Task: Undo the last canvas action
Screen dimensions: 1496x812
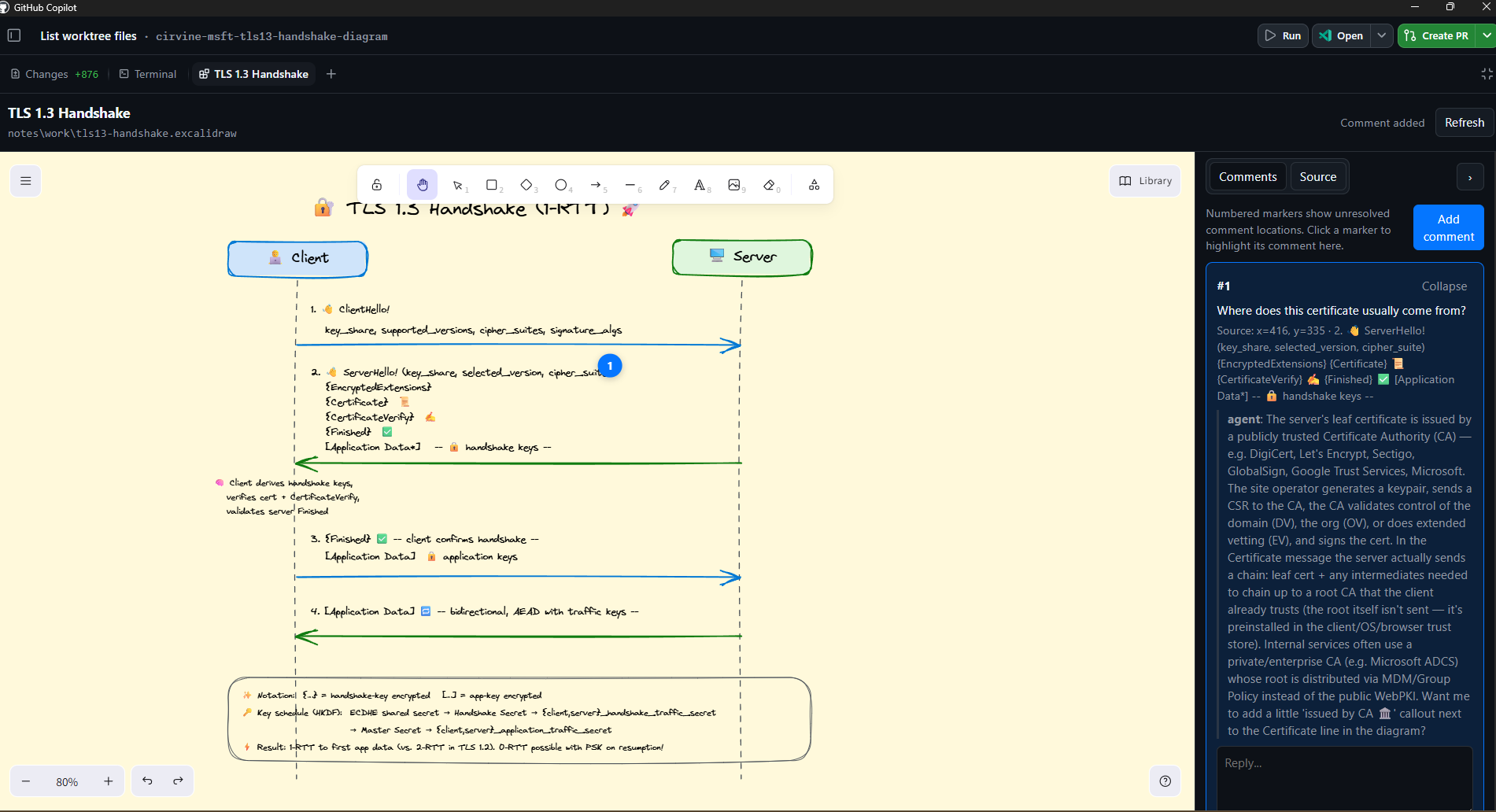Action: click(x=147, y=781)
